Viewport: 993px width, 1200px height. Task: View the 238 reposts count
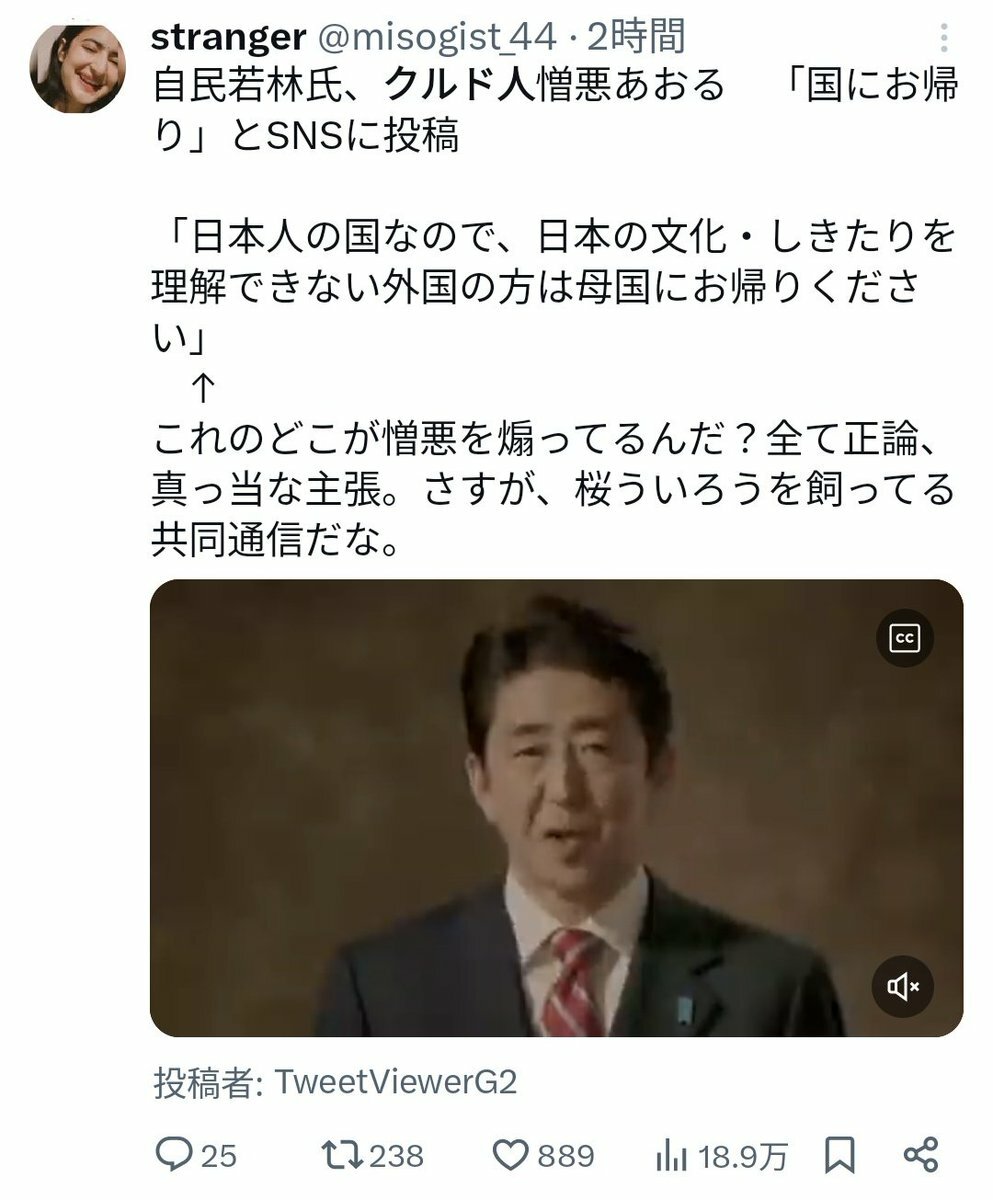point(397,1156)
